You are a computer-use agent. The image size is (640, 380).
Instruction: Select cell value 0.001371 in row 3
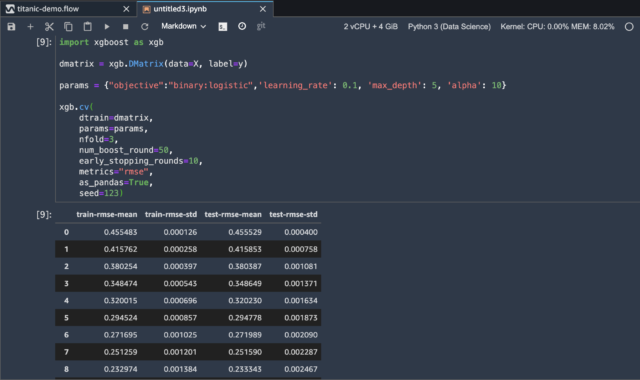pos(301,283)
